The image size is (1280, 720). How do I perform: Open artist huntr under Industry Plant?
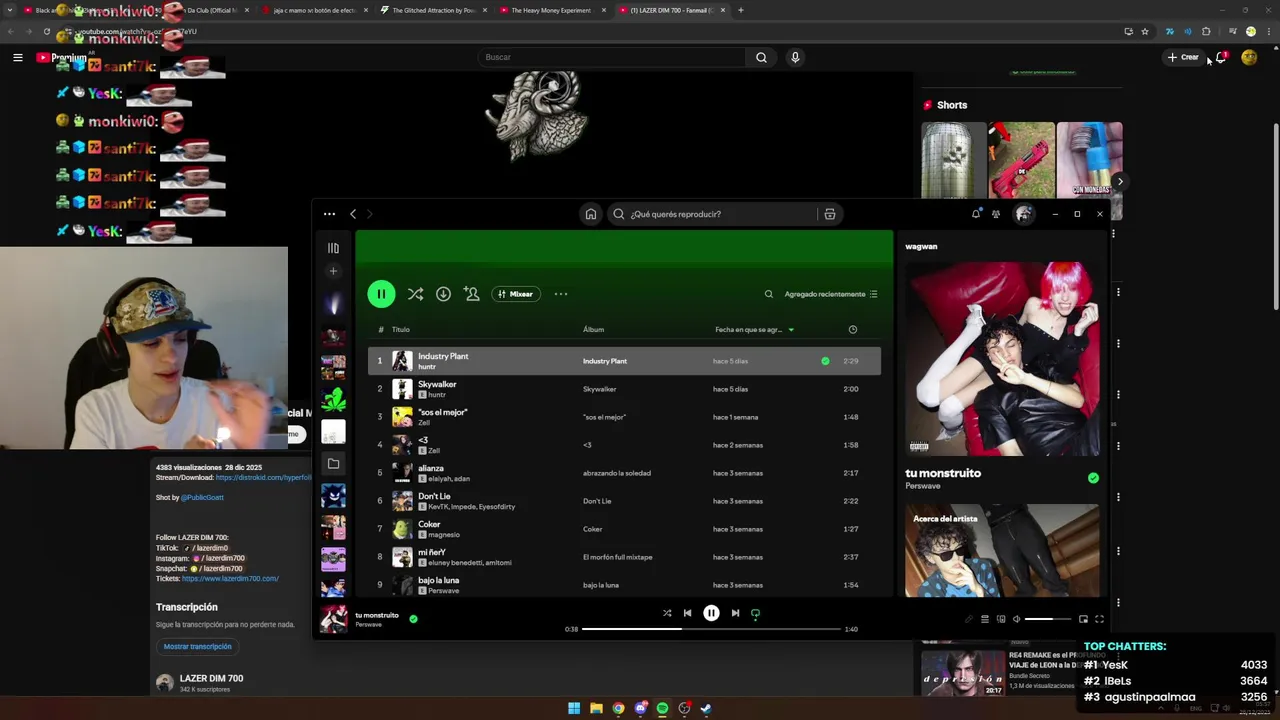pyautogui.click(x=427, y=367)
